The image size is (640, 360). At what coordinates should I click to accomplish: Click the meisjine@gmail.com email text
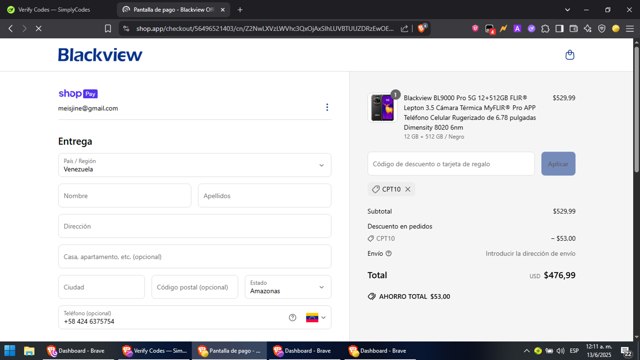coord(88,108)
